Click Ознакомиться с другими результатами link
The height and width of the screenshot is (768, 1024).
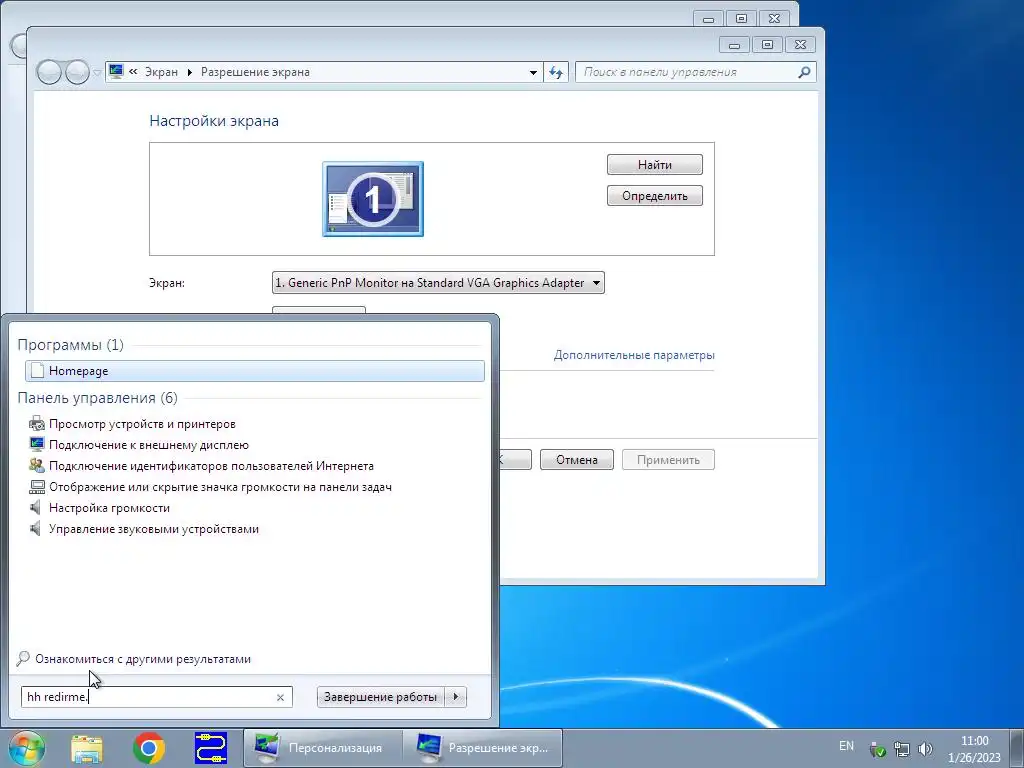click(x=143, y=659)
